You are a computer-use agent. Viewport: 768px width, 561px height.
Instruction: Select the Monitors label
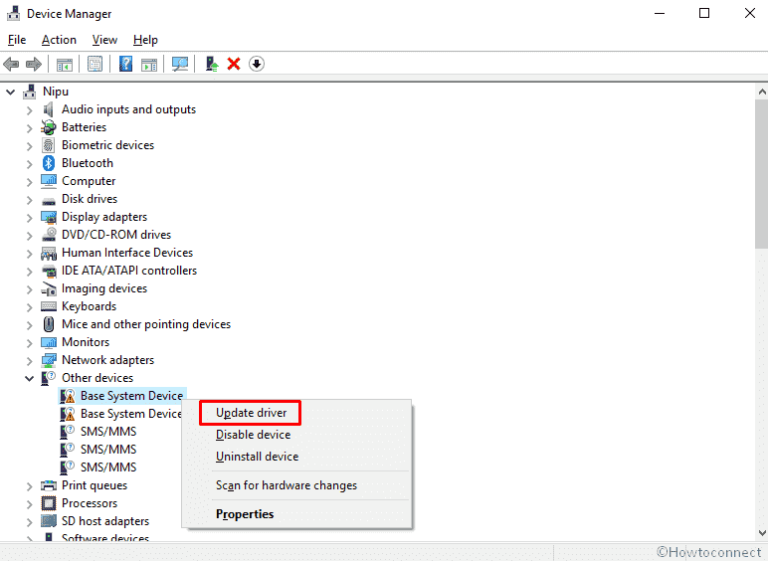tap(85, 342)
